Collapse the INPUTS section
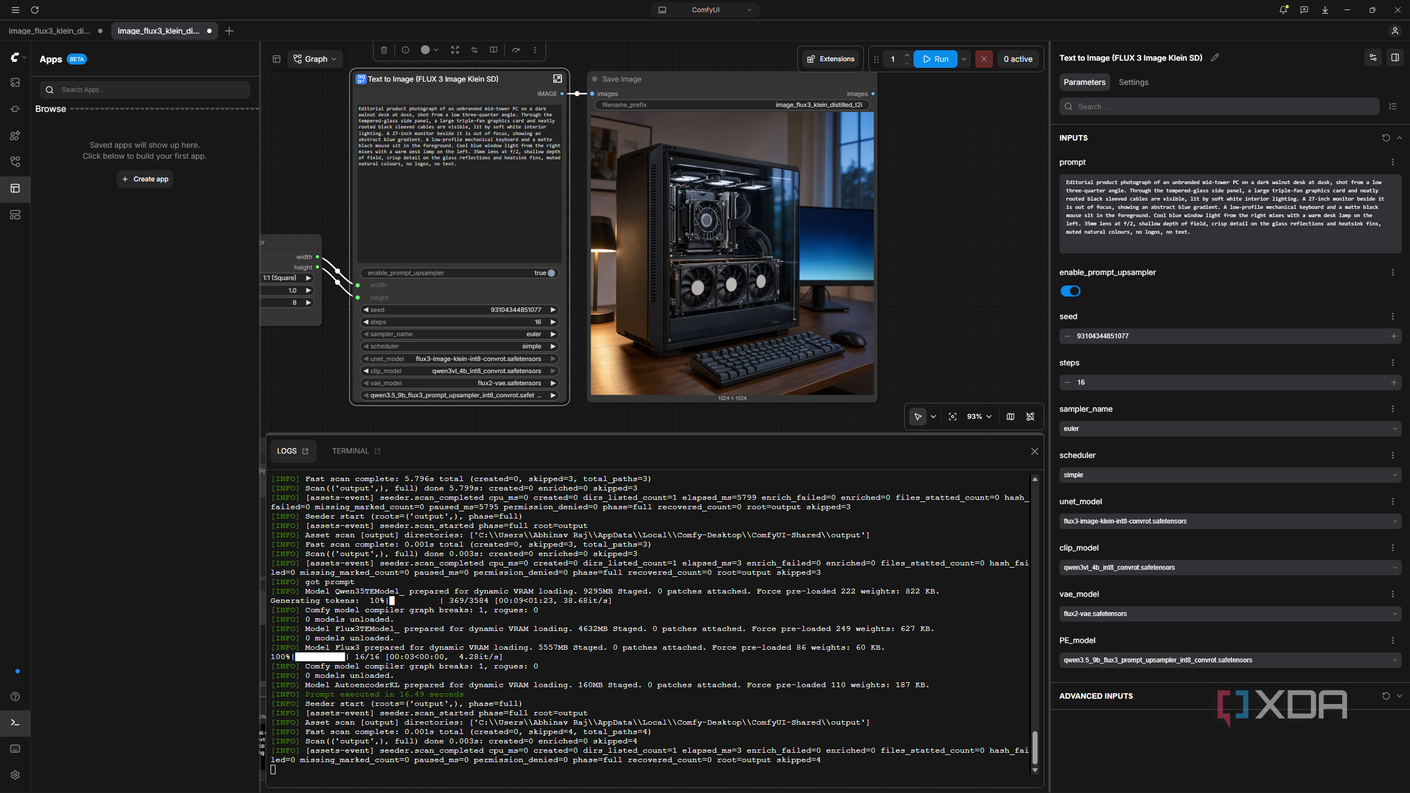This screenshot has height=793, width=1410. 1399,138
